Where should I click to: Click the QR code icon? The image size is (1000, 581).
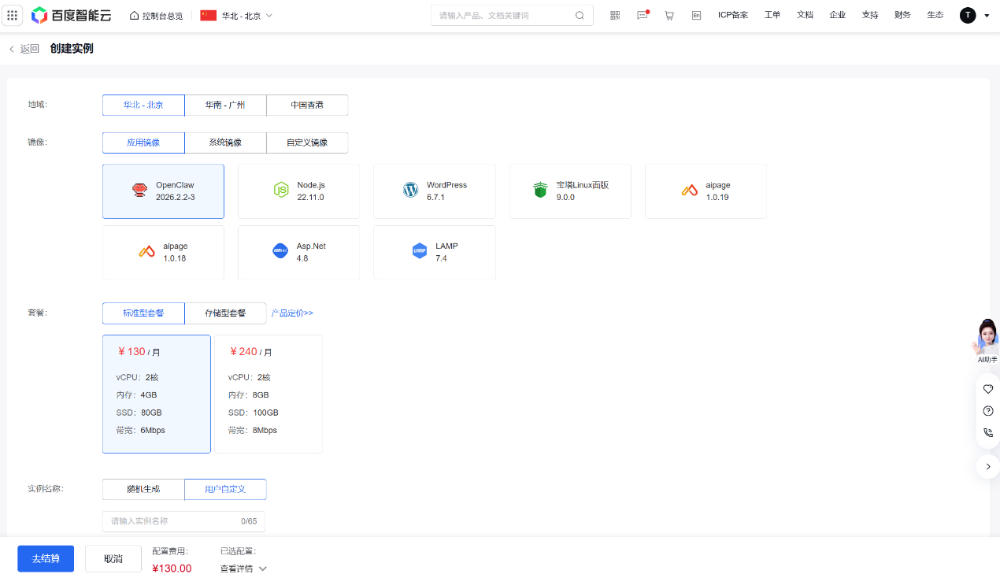(x=615, y=15)
